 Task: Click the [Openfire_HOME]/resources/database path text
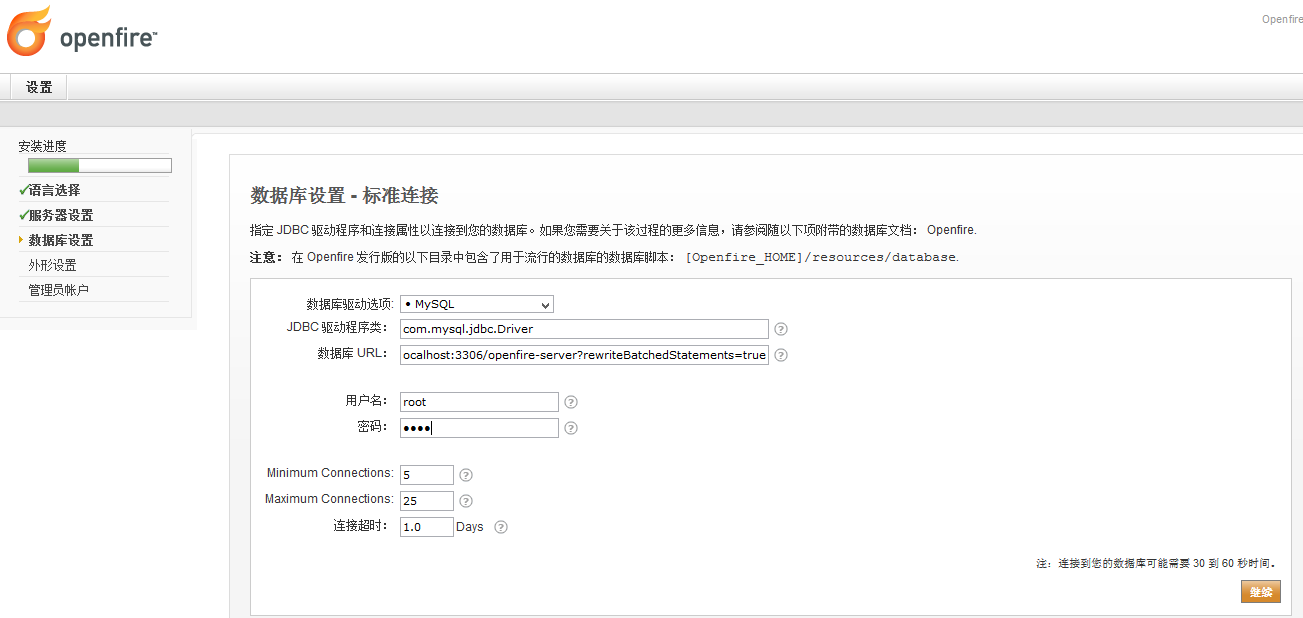coord(820,257)
